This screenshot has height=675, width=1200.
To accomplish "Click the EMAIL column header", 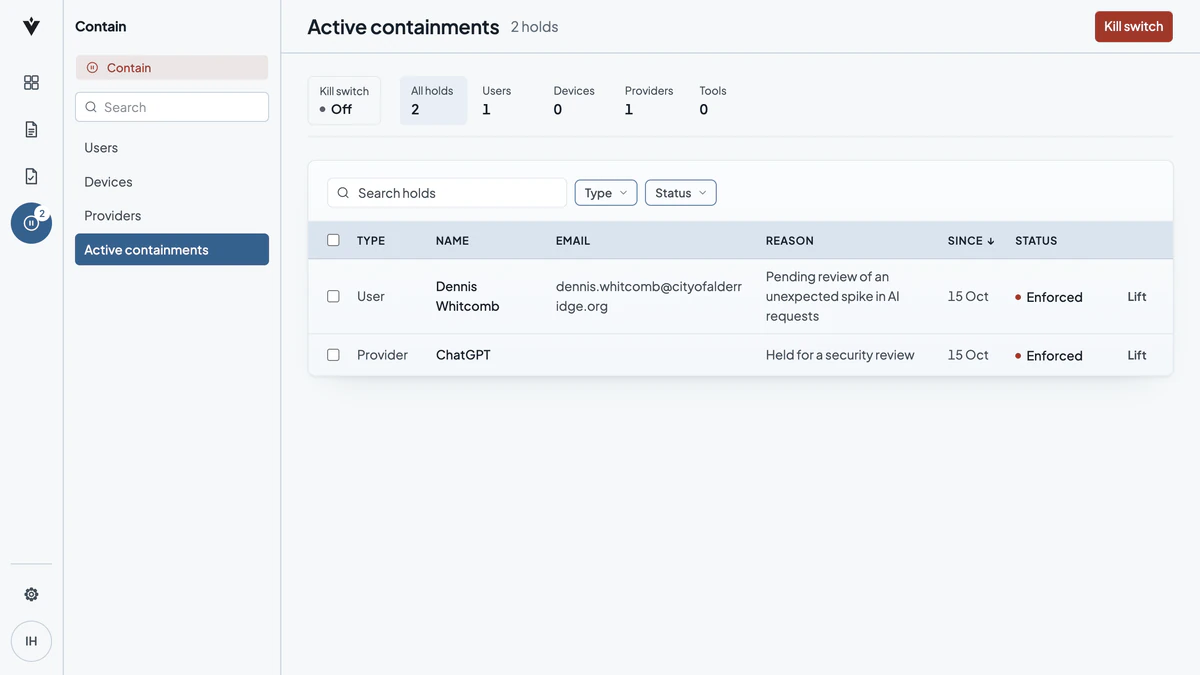I will coord(573,241).
